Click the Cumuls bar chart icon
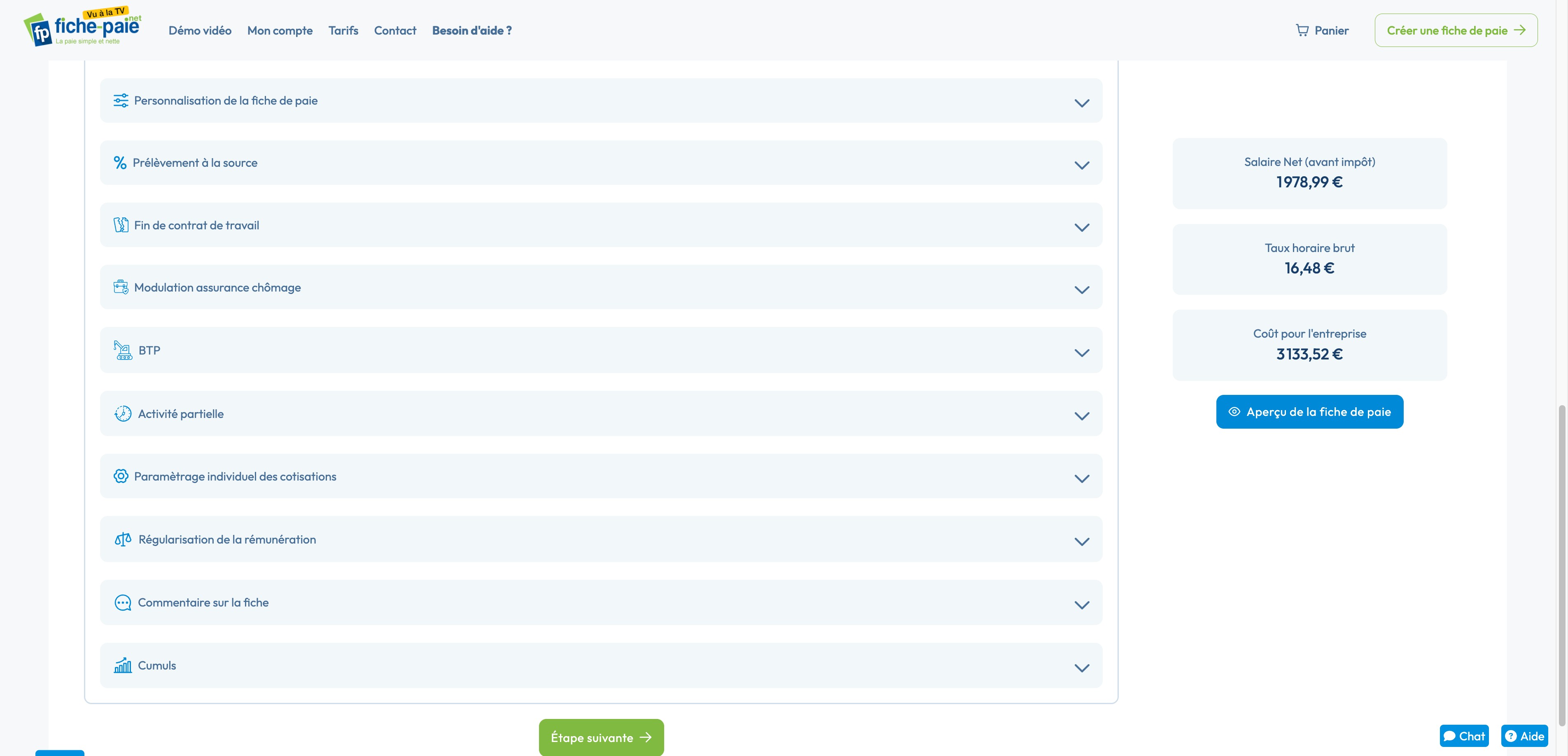Image resolution: width=1568 pixels, height=756 pixels. (x=123, y=665)
